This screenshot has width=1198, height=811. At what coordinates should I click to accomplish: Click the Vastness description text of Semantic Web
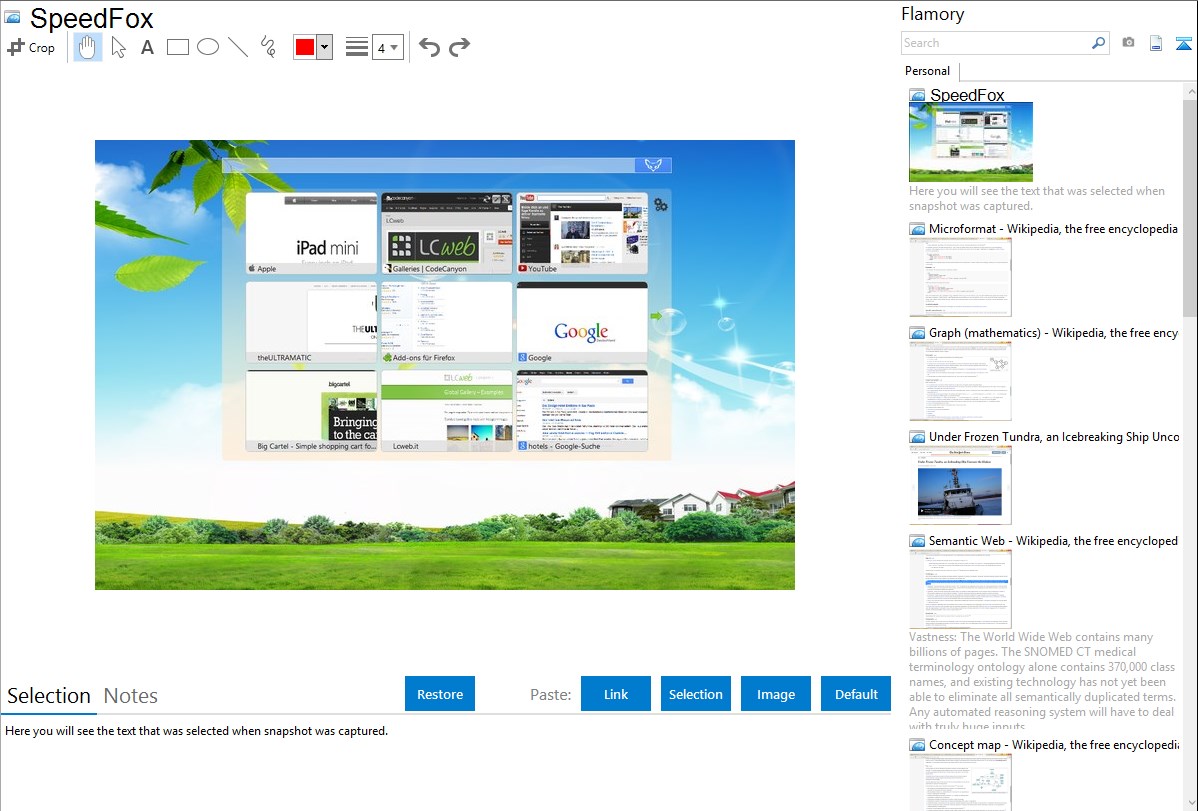[x=1043, y=681]
